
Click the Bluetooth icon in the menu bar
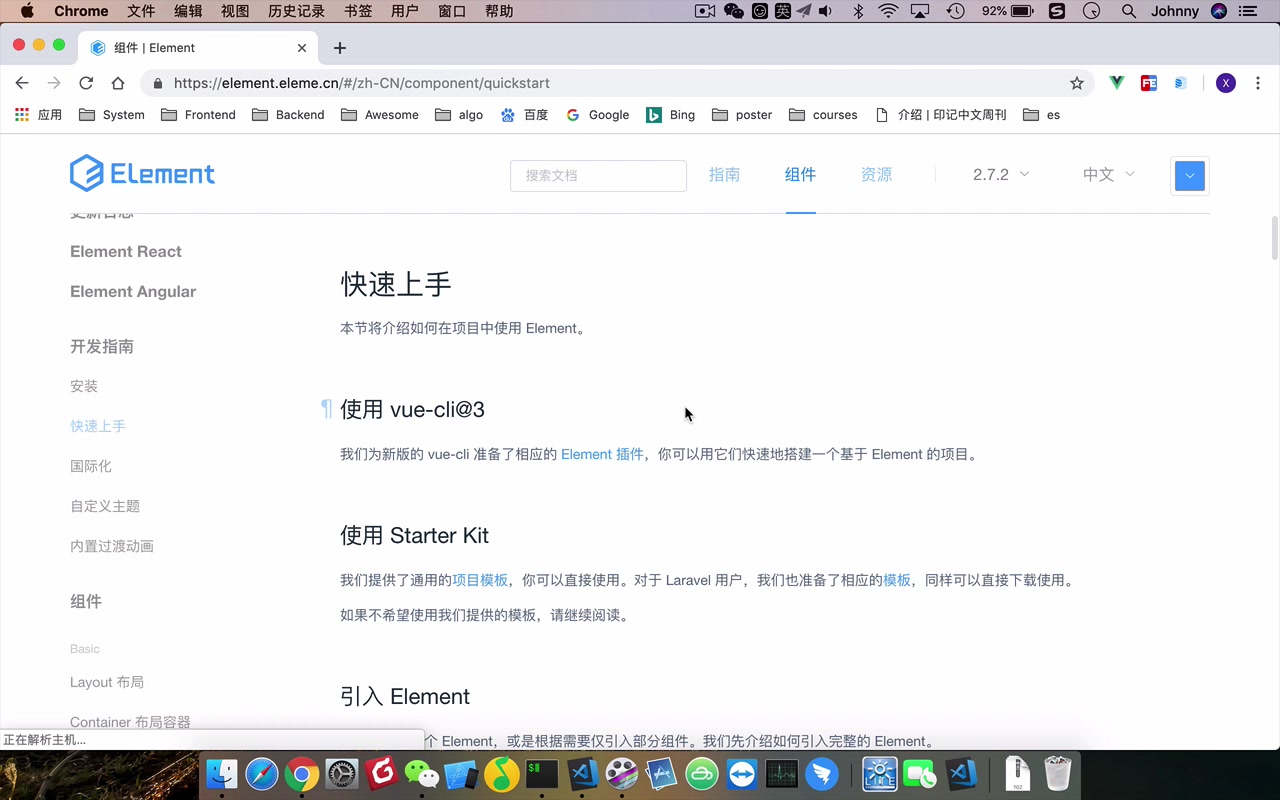click(x=858, y=11)
